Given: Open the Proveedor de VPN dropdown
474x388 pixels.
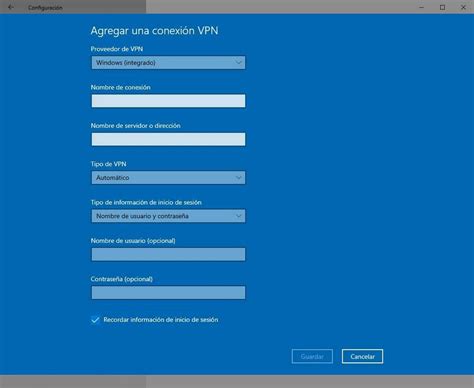Looking at the screenshot, I should pos(168,63).
